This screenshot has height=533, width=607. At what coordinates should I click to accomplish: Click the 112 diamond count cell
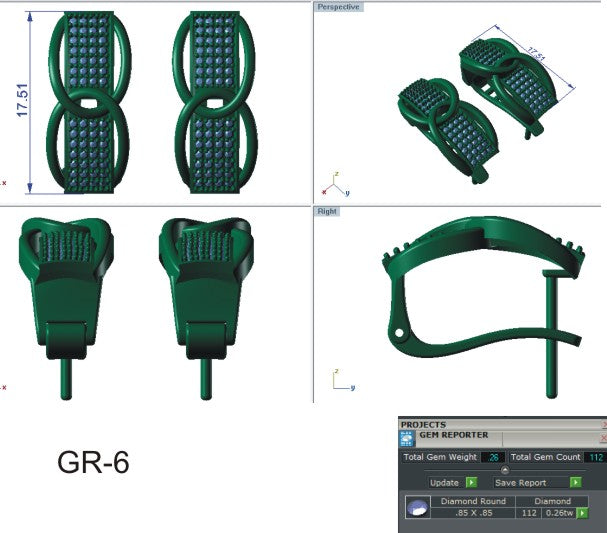tap(530, 513)
